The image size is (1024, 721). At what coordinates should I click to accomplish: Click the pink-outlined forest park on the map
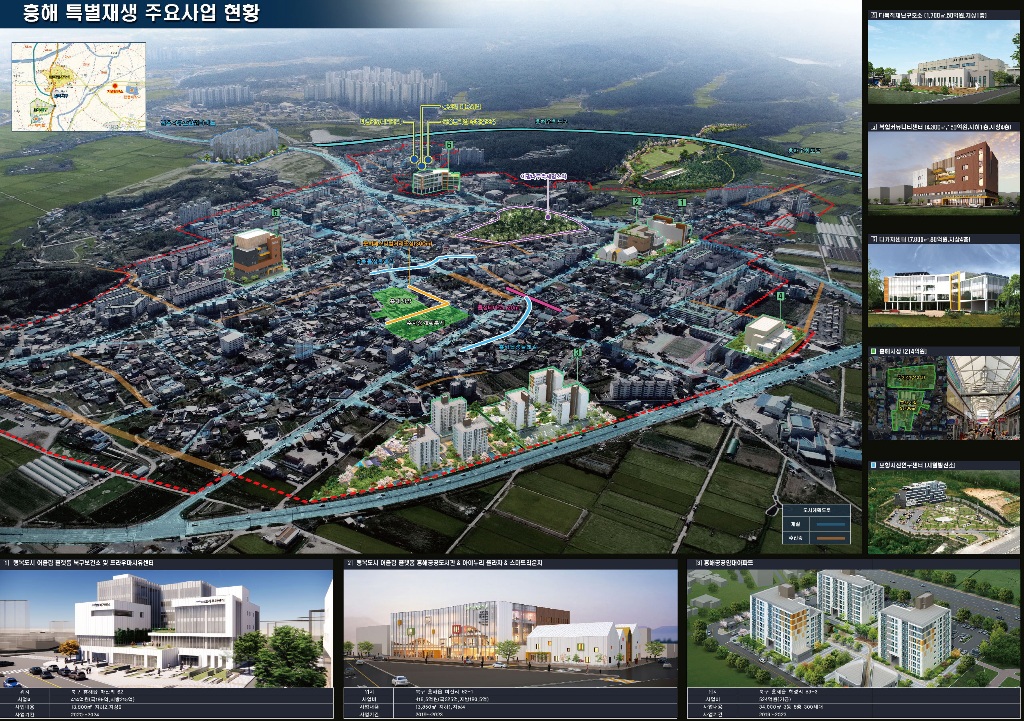pyautogui.click(x=517, y=225)
